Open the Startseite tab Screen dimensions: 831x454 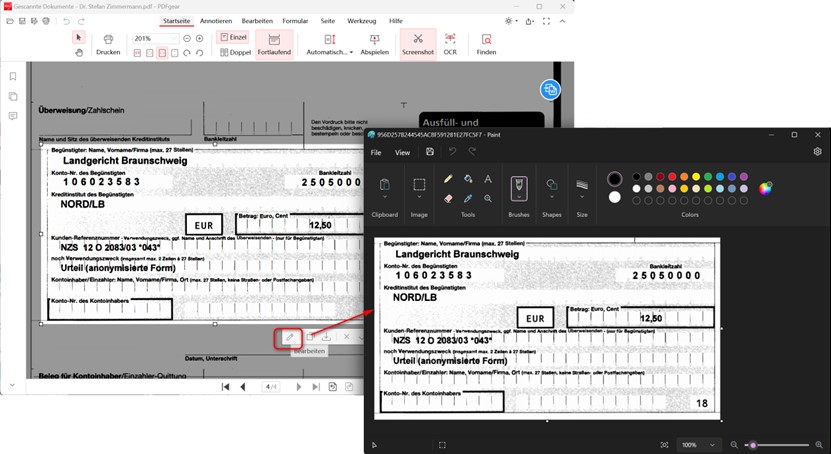(x=176, y=21)
